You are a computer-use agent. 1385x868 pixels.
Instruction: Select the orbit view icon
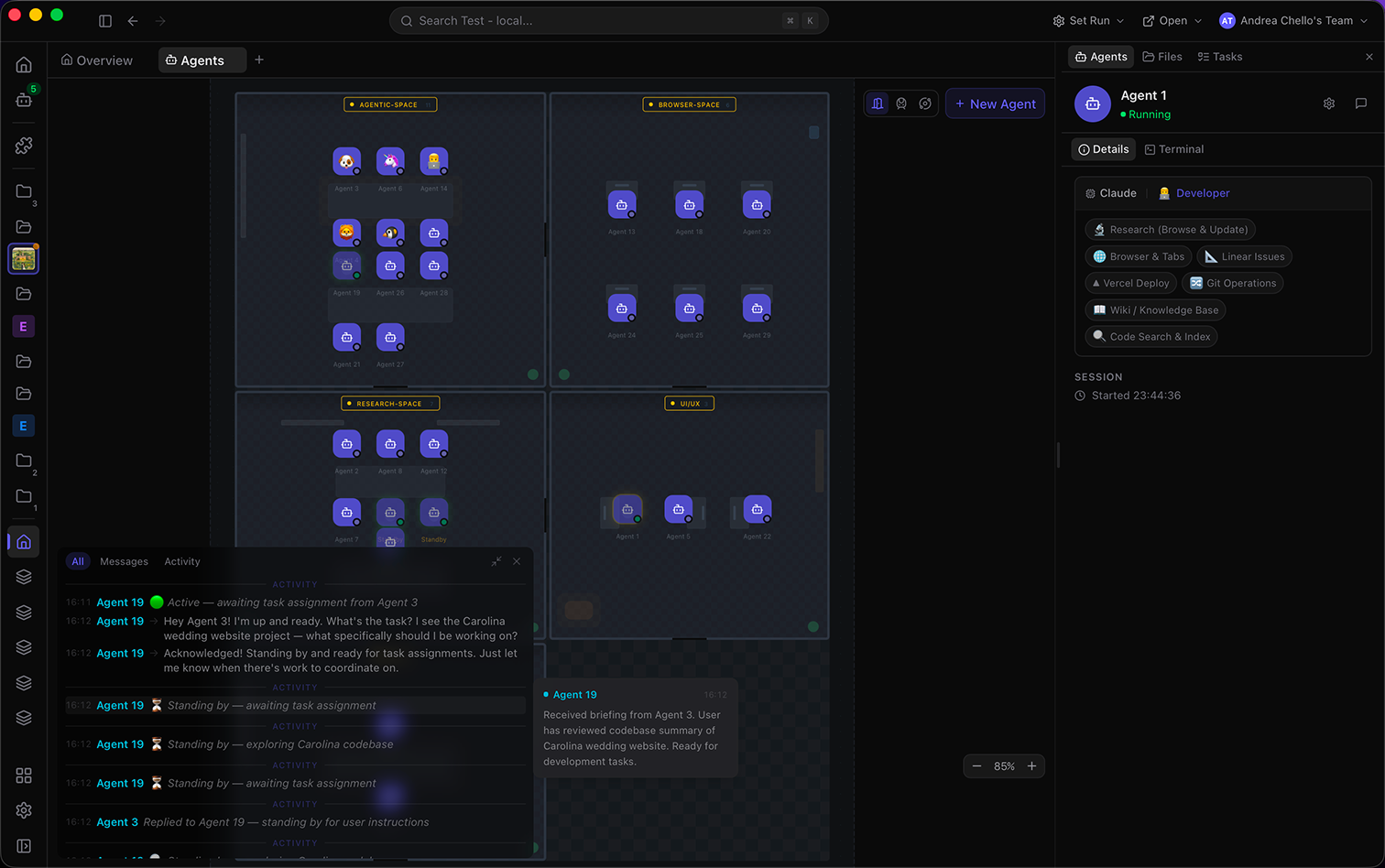[x=924, y=103]
